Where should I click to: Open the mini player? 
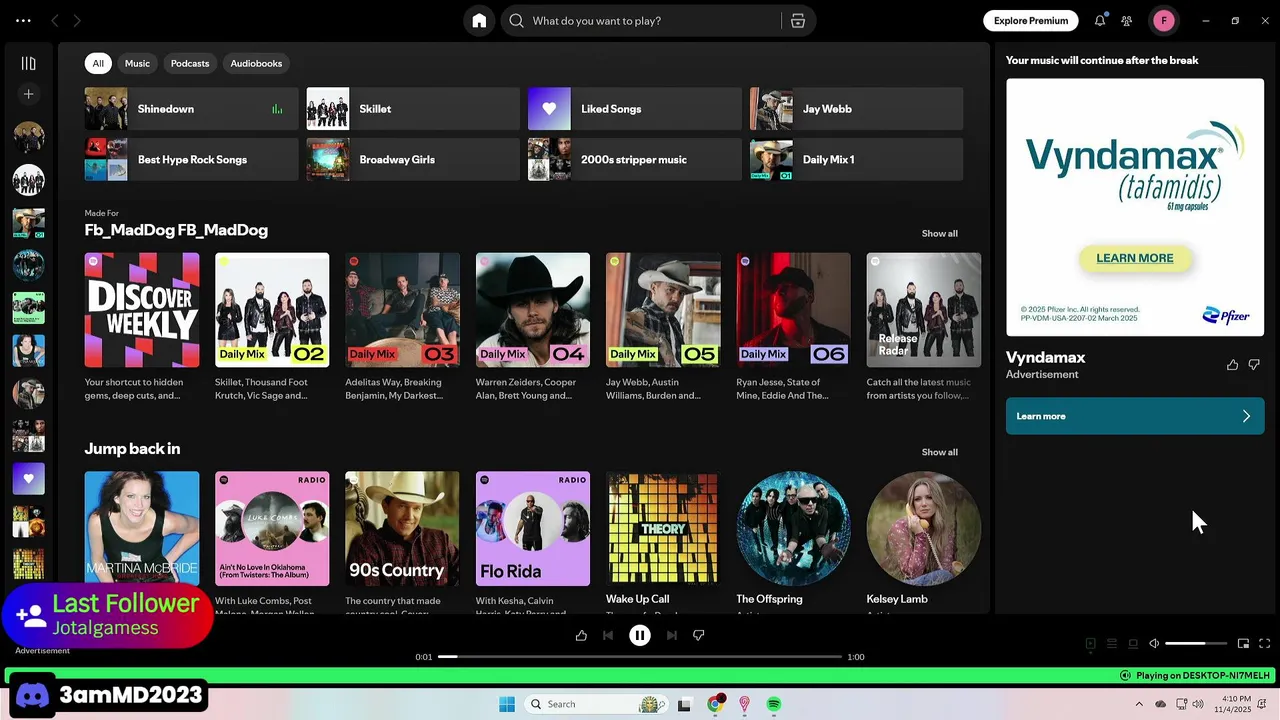point(1243,644)
